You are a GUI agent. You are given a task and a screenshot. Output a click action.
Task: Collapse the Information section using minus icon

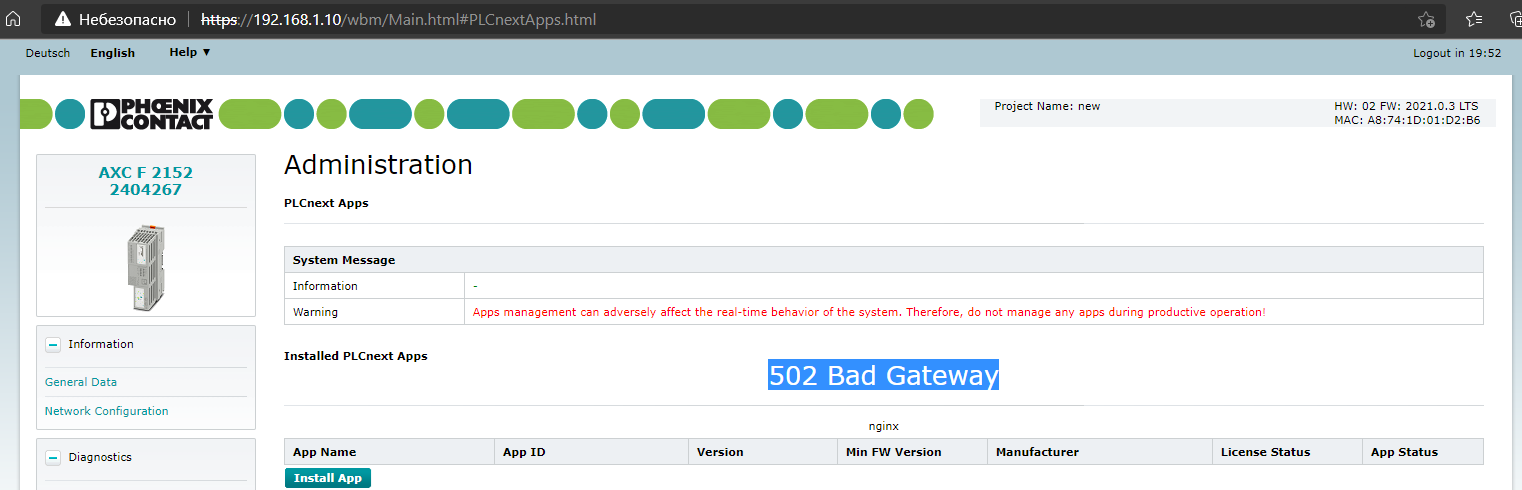(x=54, y=345)
